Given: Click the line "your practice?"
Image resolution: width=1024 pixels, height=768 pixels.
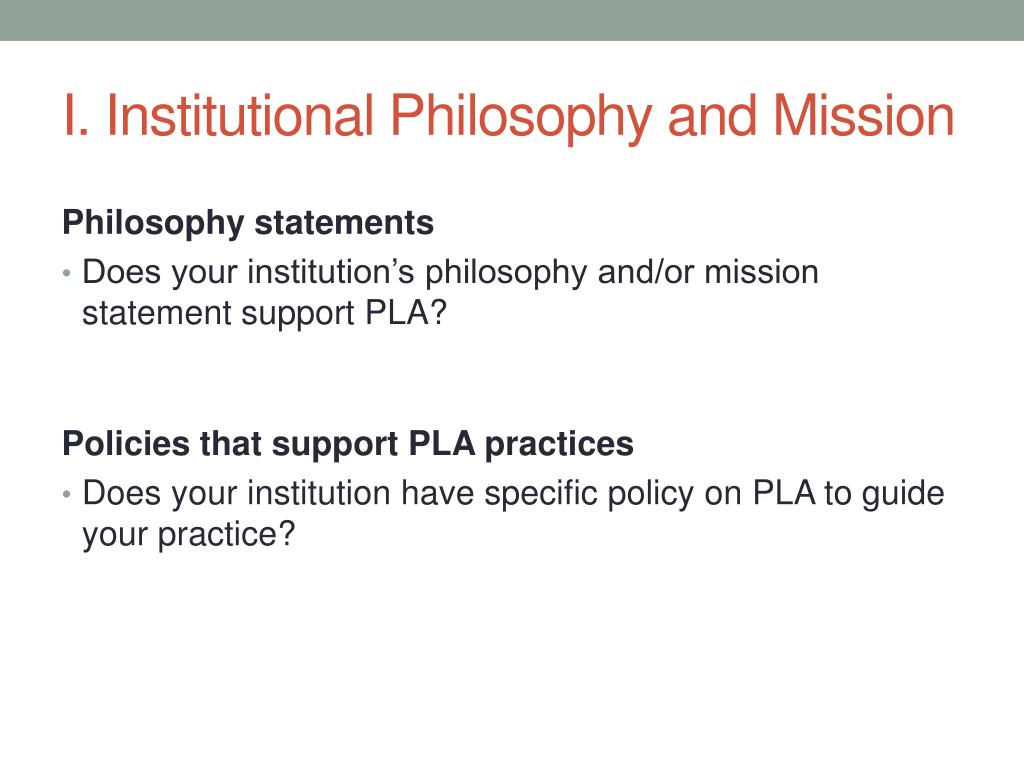Looking at the screenshot, I should click(189, 535).
